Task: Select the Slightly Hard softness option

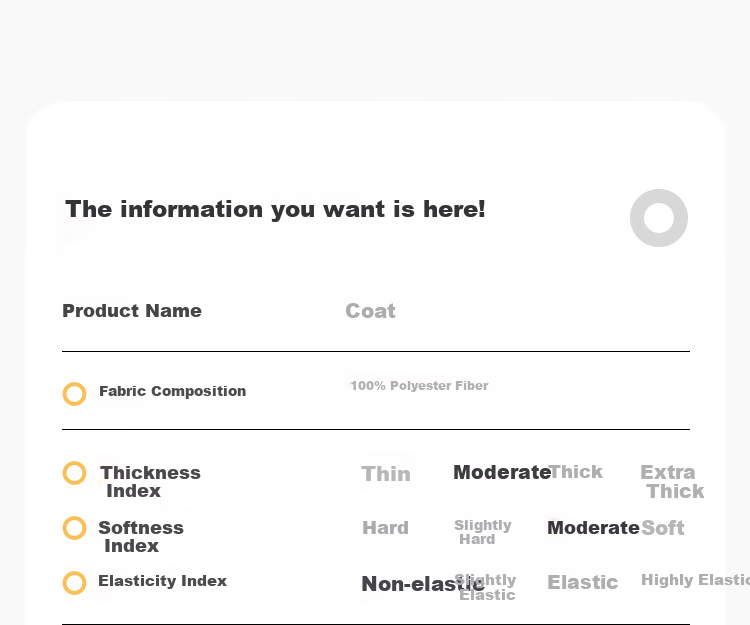Action: (483, 532)
